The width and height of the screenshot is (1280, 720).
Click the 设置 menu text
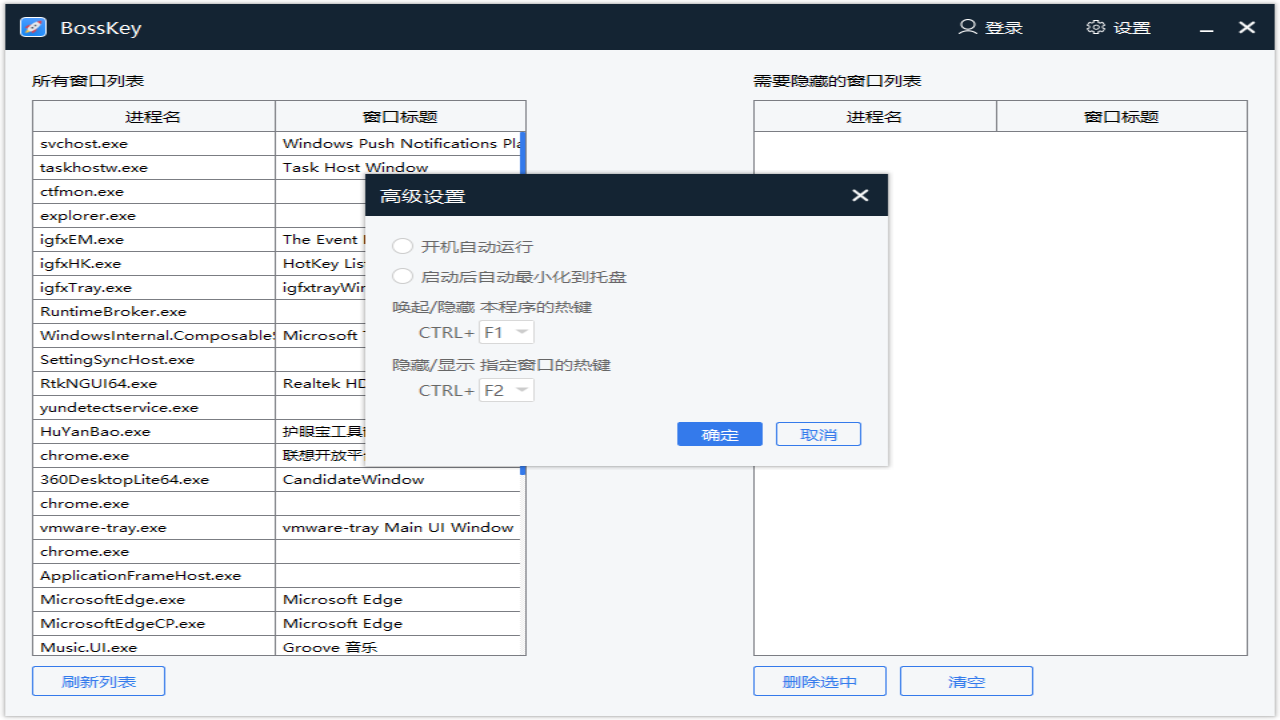point(1131,28)
